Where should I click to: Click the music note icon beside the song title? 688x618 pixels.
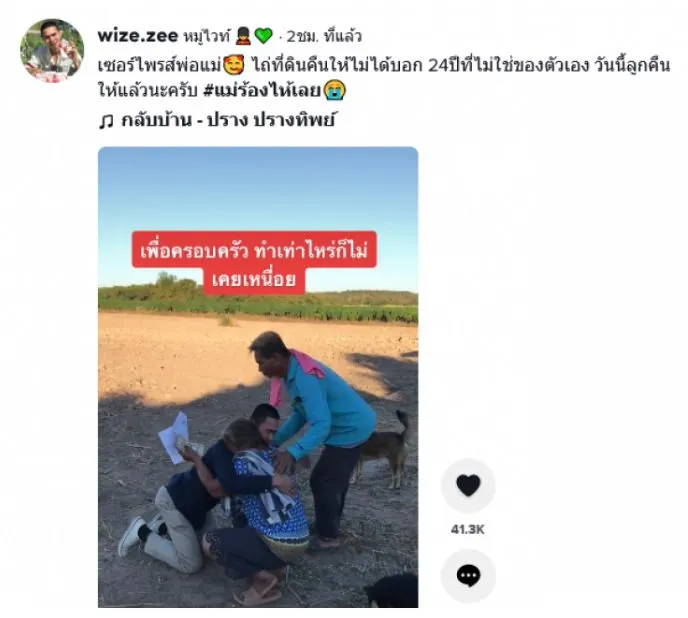(106, 121)
